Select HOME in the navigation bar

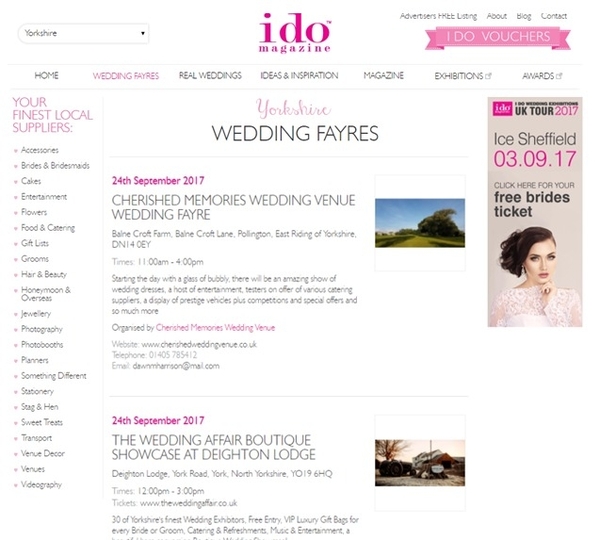point(47,76)
